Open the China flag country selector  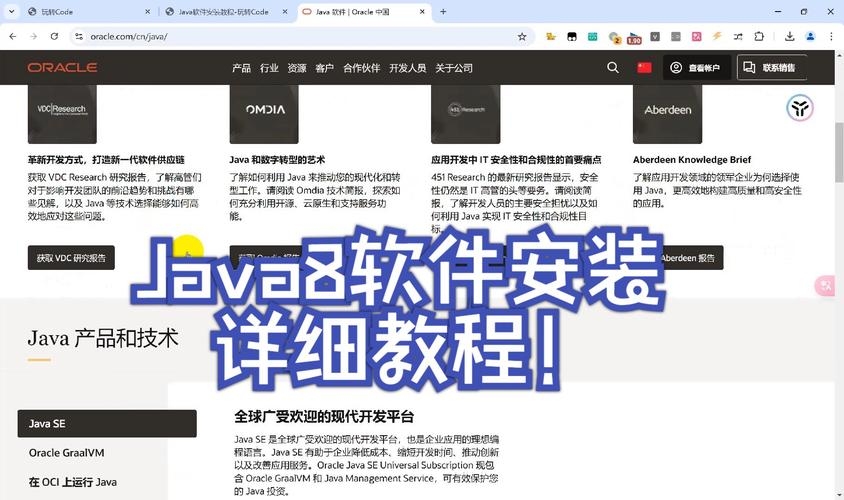[644, 67]
